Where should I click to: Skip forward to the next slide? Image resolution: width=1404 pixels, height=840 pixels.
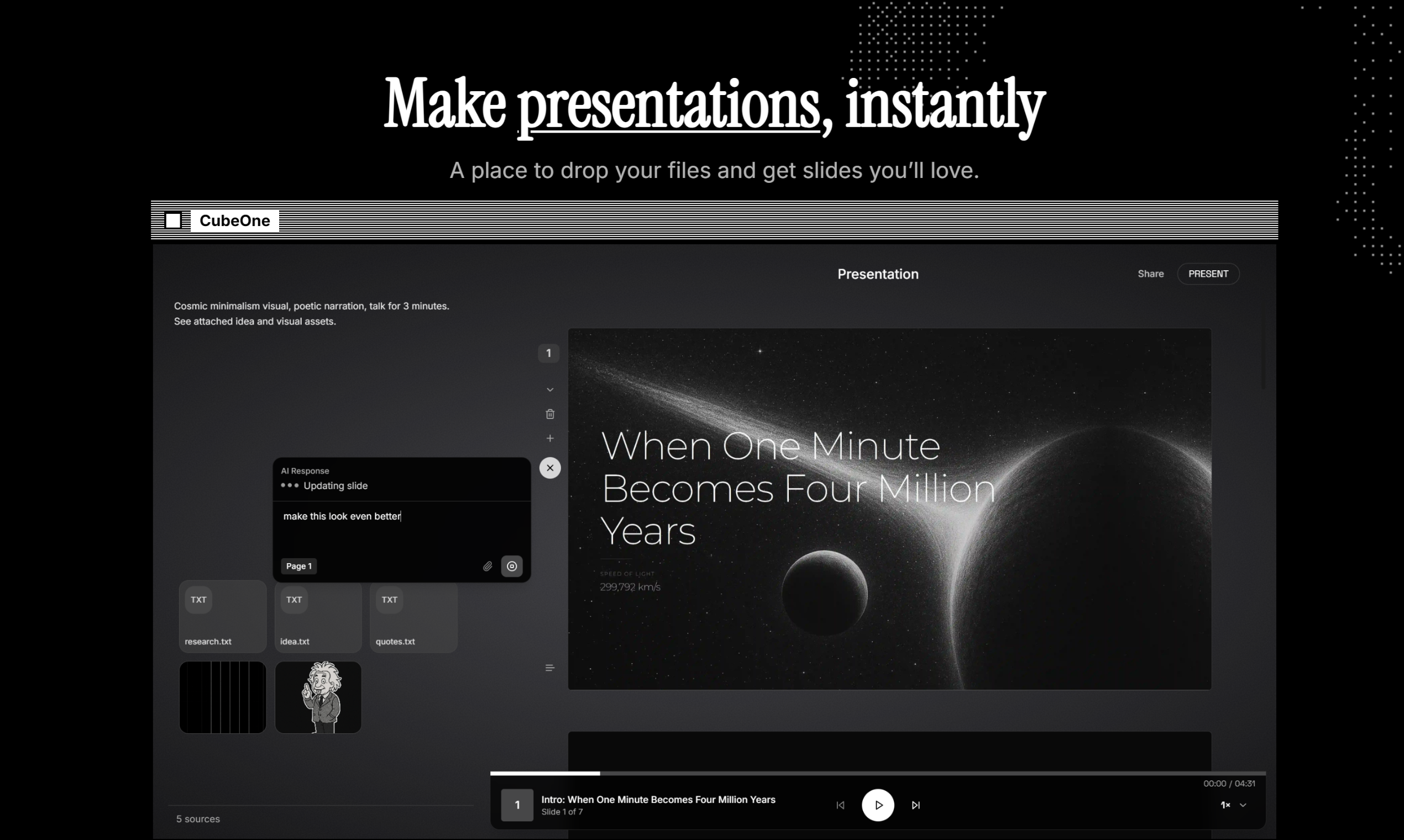pos(916,805)
